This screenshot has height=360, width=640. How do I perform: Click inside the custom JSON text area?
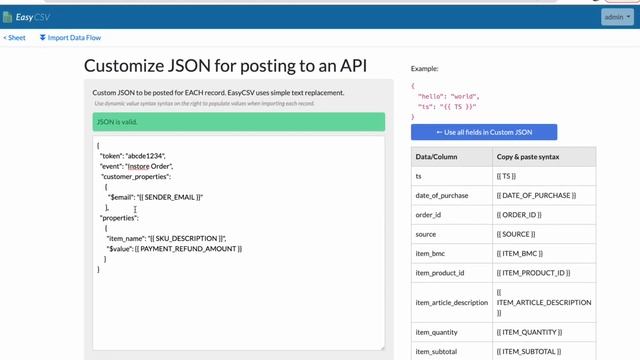pyautogui.click(x=238, y=243)
